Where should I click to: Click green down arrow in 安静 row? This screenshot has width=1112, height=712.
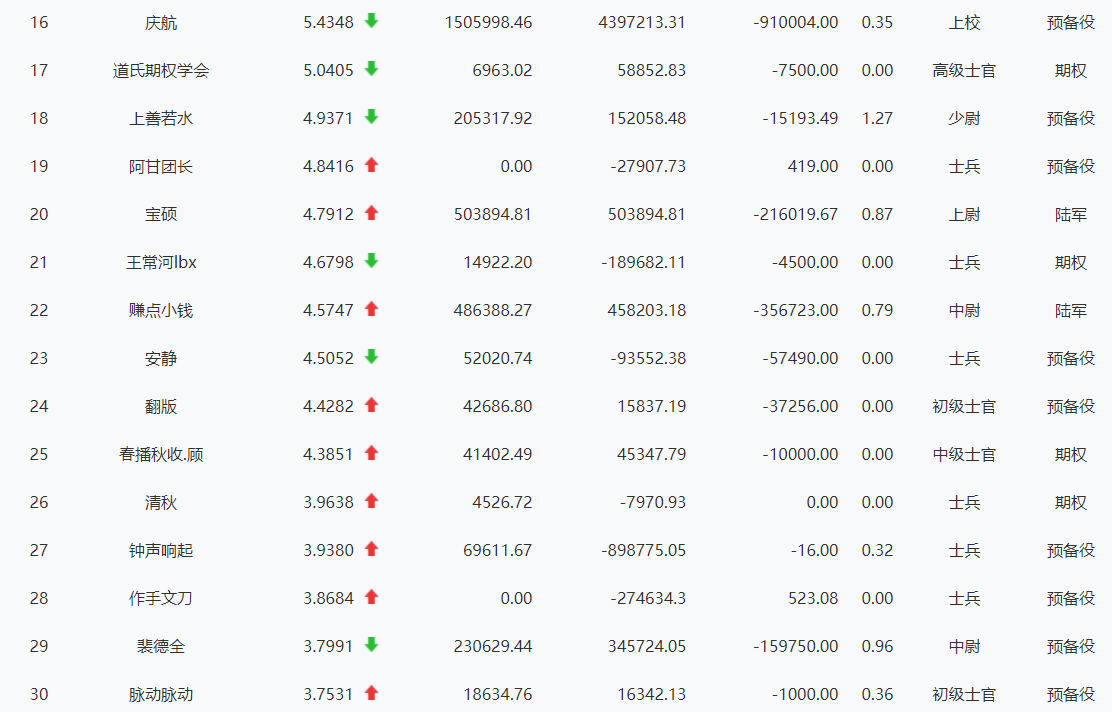(x=371, y=357)
